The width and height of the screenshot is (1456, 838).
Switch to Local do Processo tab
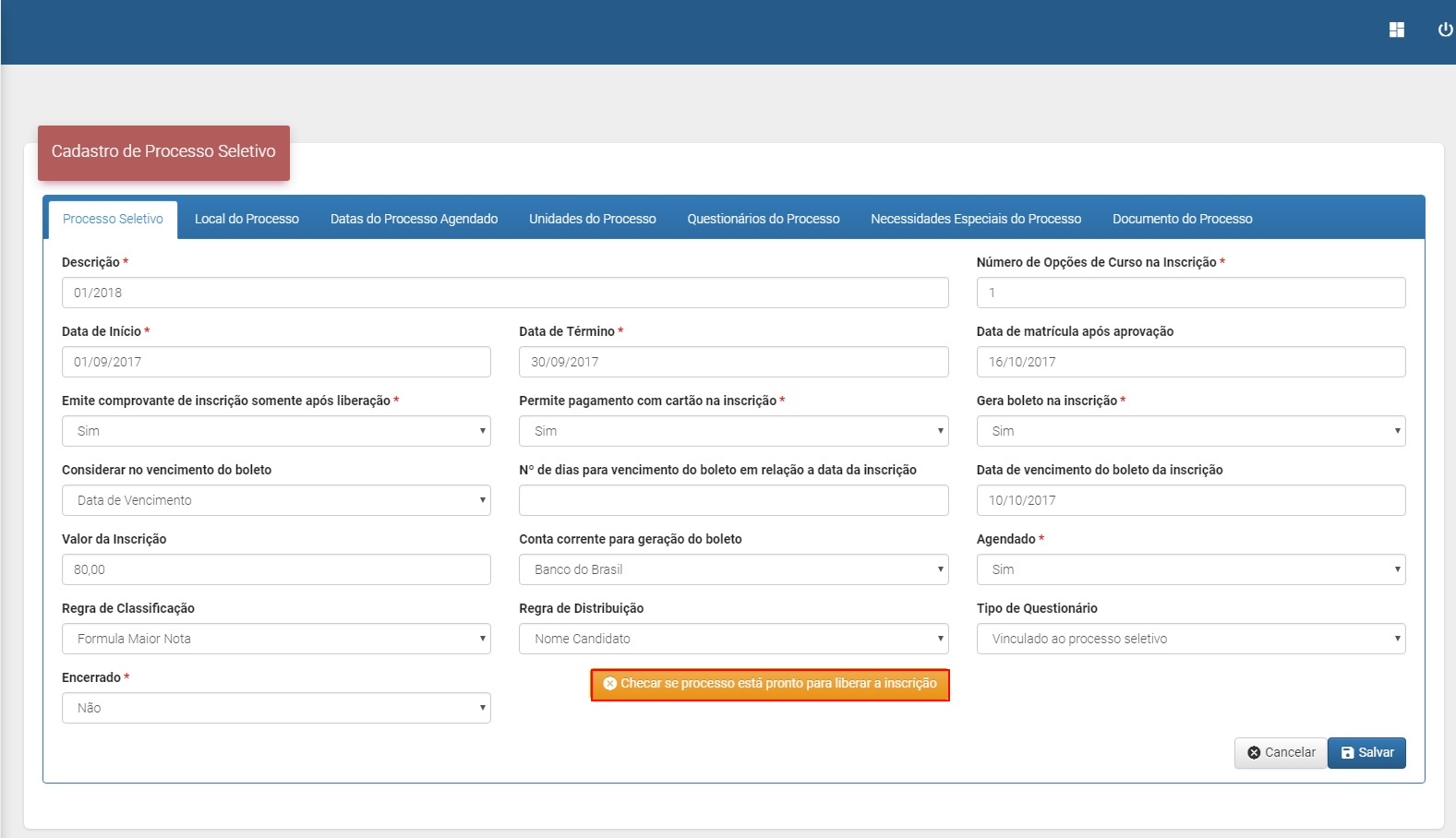[247, 219]
